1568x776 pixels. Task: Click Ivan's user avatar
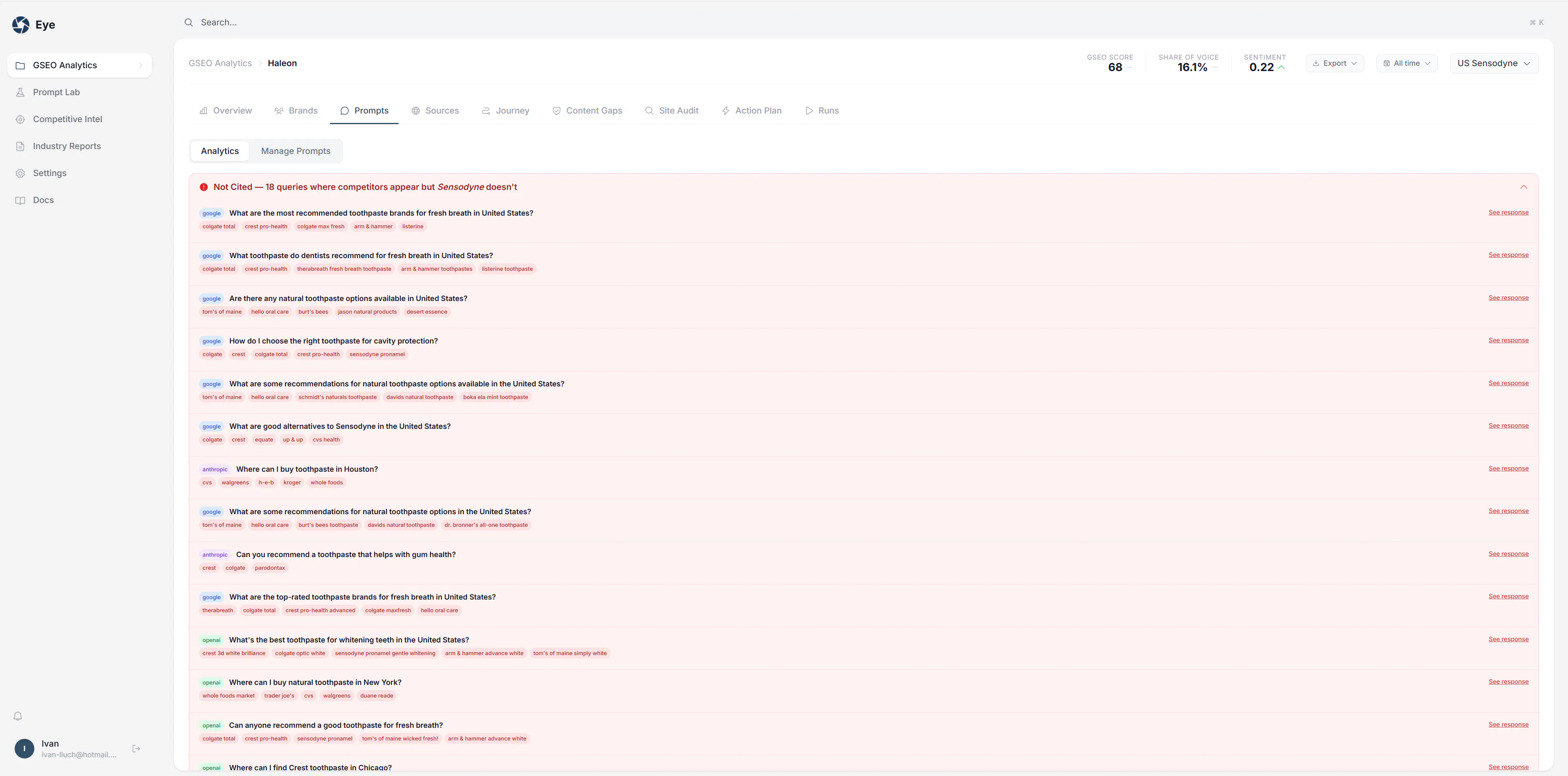[x=25, y=749]
